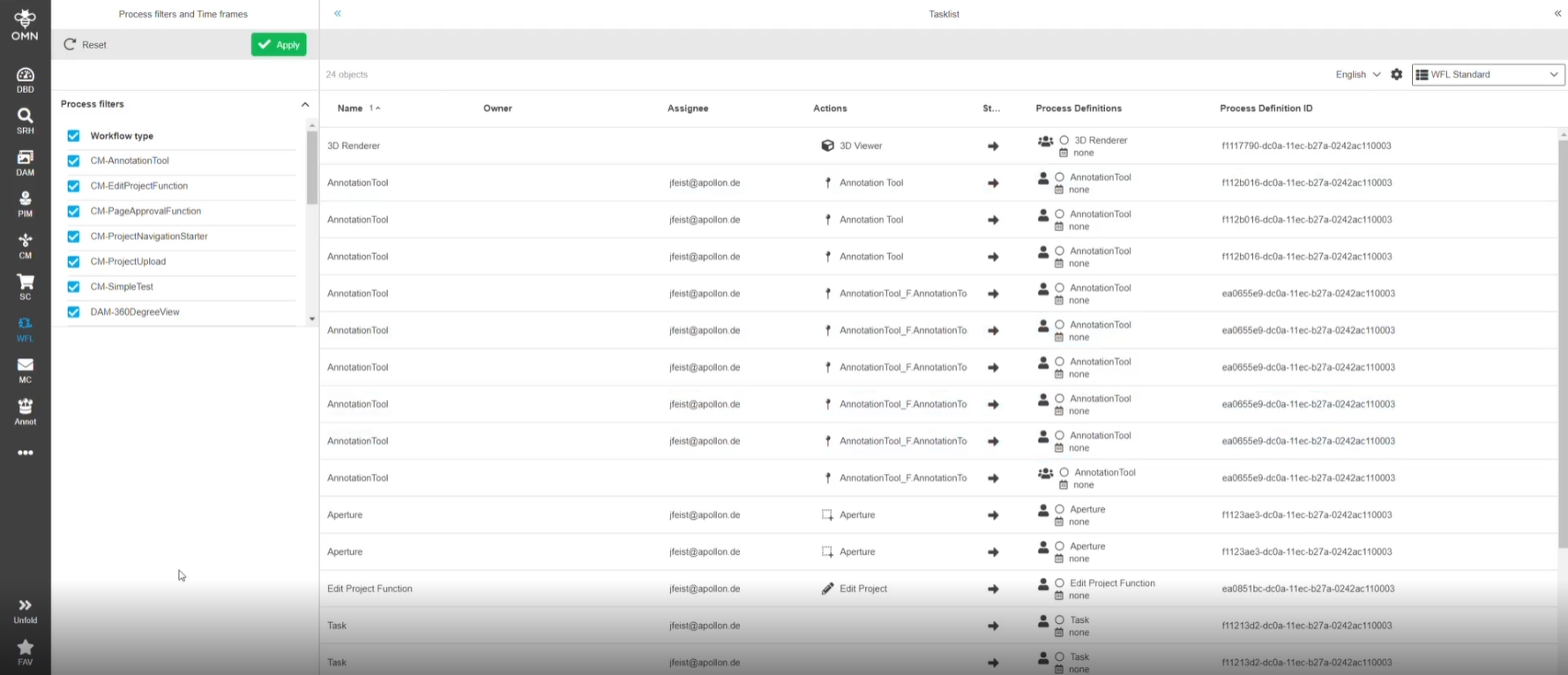
Task: Open the MC mail module
Action: click(x=25, y=370)
